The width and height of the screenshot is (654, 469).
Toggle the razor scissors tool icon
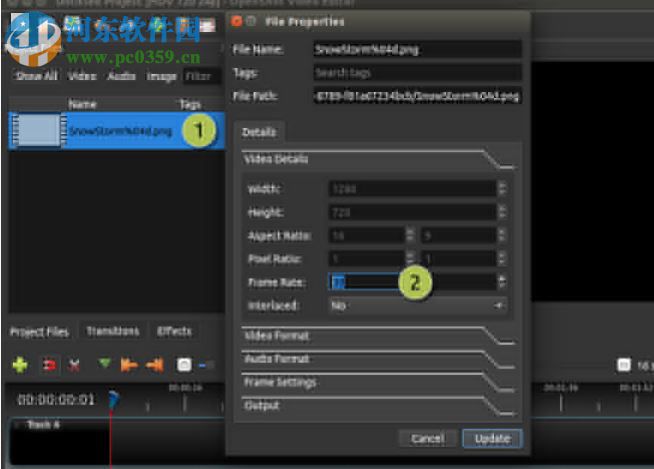tap(74, 366)
